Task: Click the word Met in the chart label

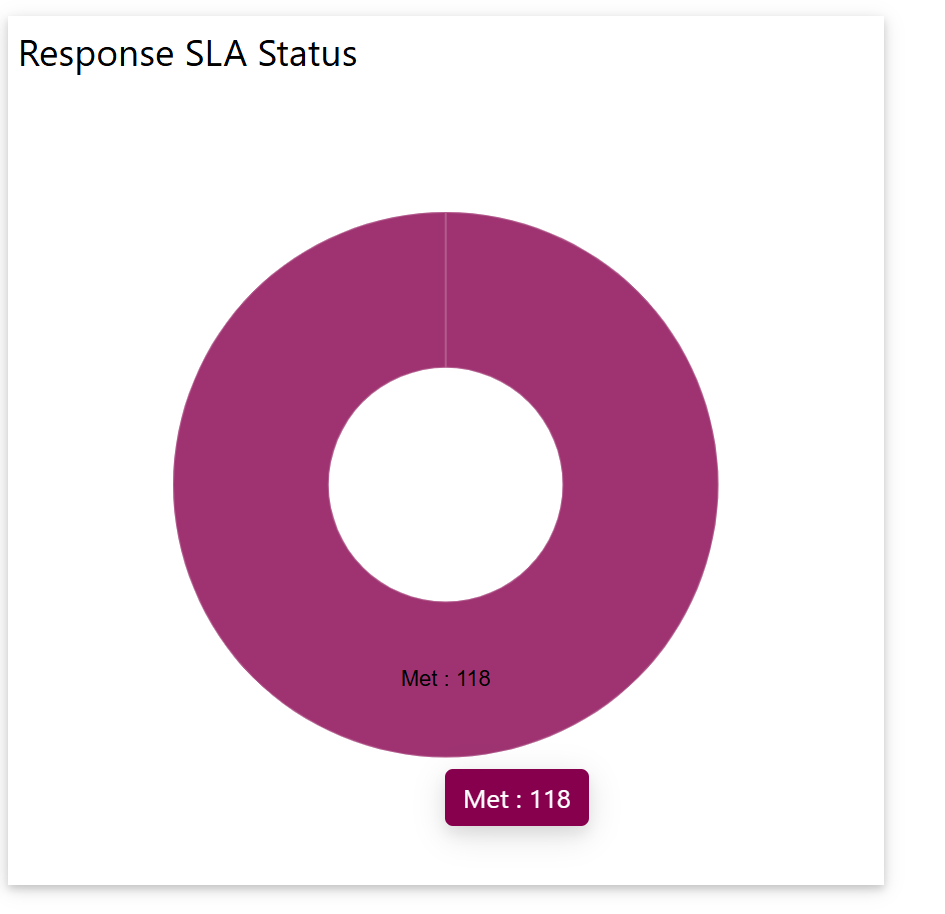Action: 417,678
